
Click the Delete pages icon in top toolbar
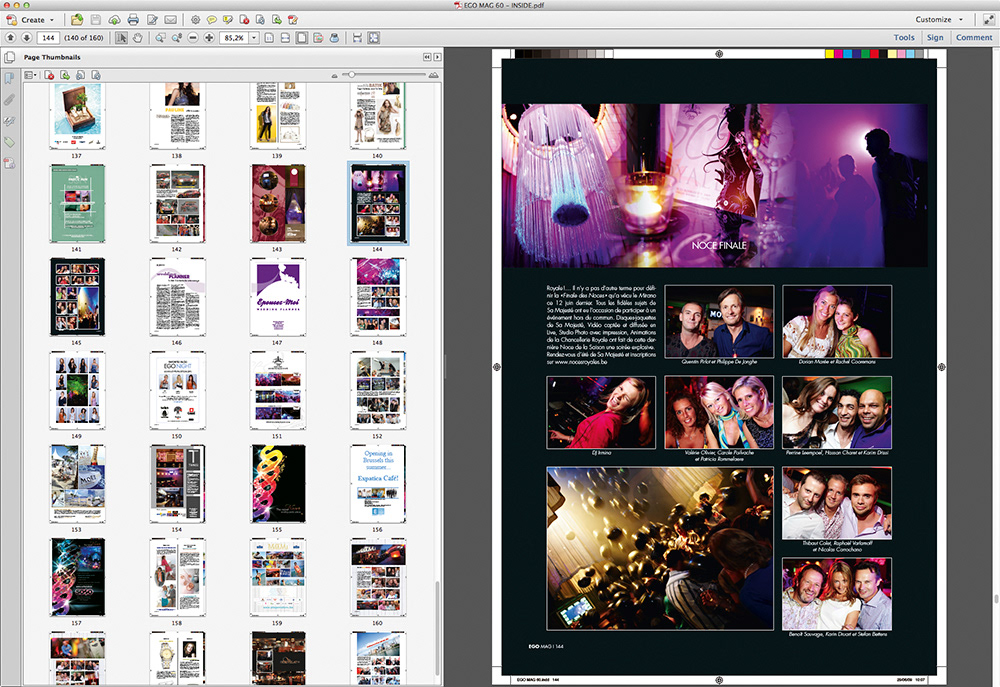[244, 20]
